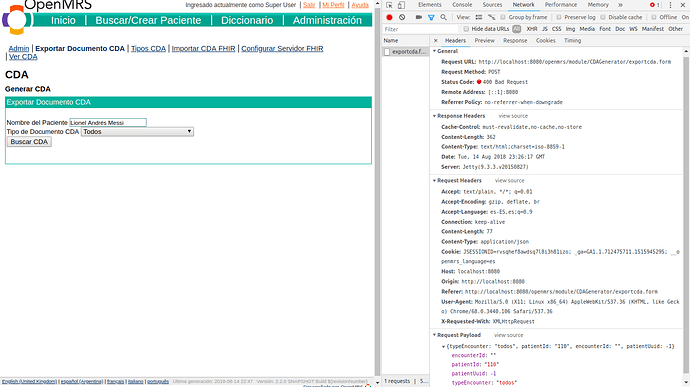
Task: Select exportcda.form request row
Action: click(x=405, y=52)
